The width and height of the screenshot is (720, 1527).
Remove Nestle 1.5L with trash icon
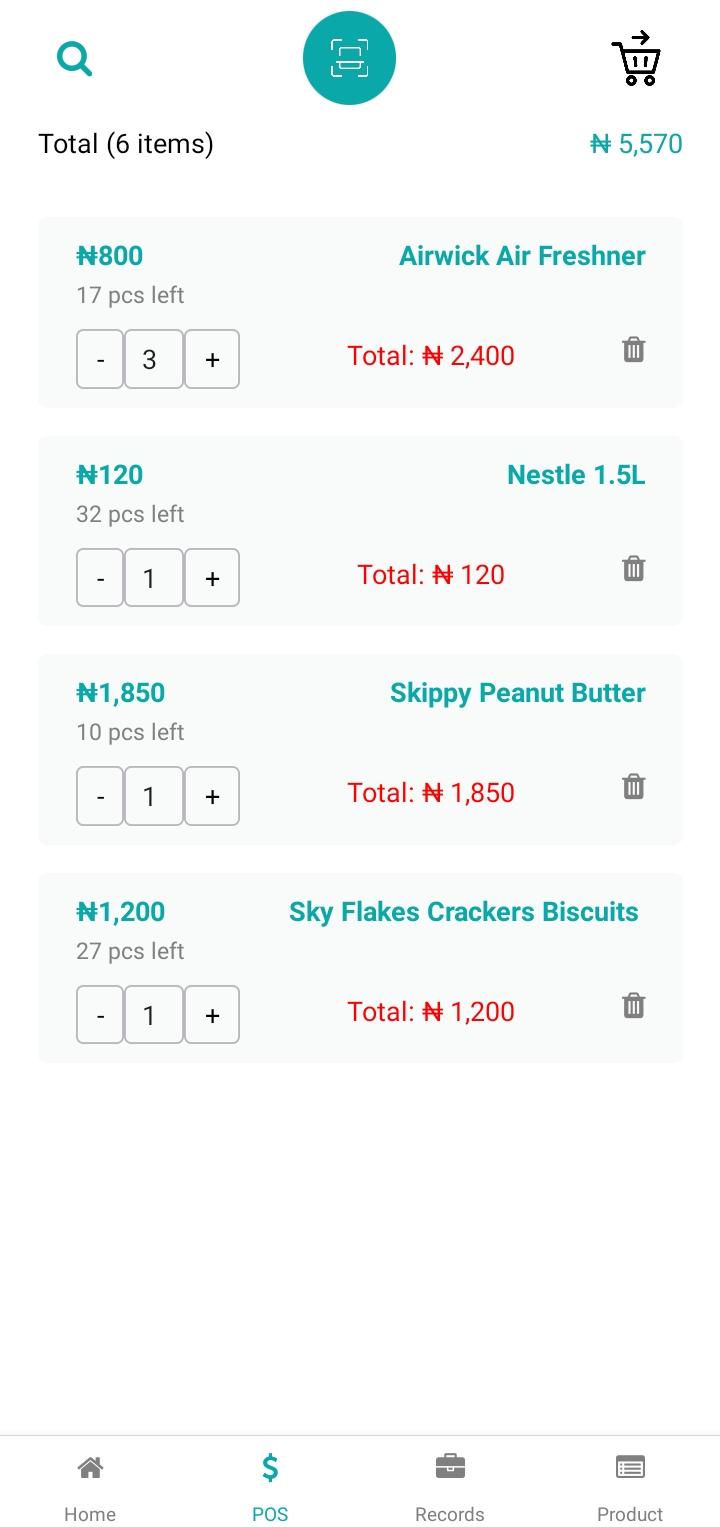(x=633, y=569)
